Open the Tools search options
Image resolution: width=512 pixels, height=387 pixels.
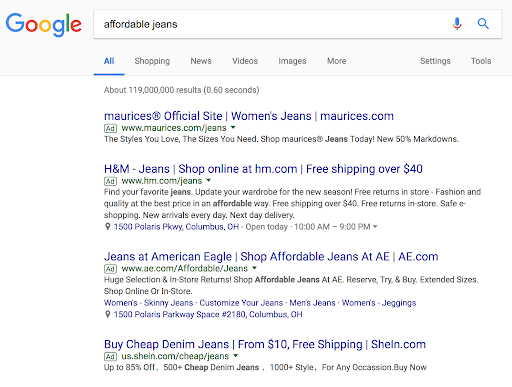tap(481, 61)
